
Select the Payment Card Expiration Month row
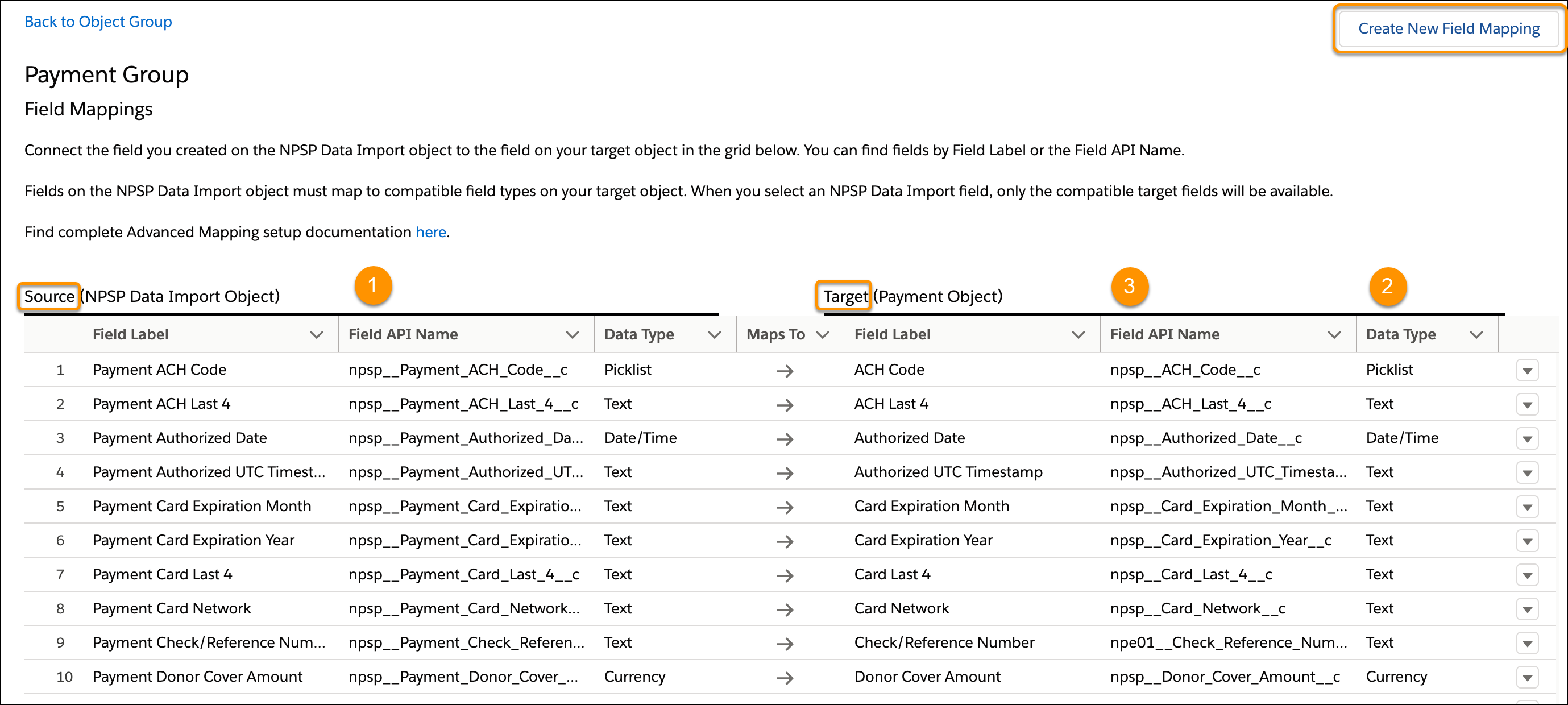pos(202,506)
